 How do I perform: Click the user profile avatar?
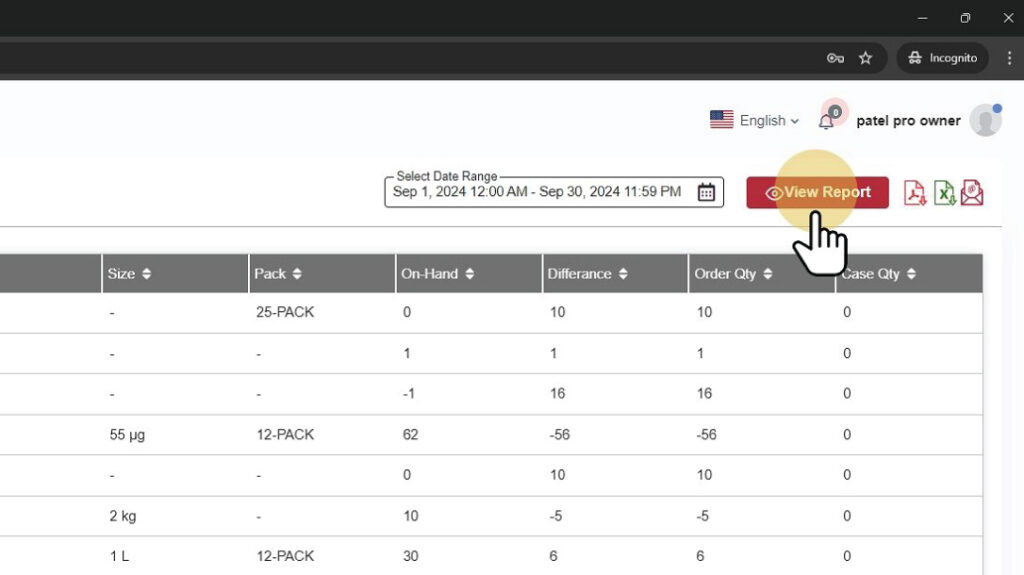[985, 120]
